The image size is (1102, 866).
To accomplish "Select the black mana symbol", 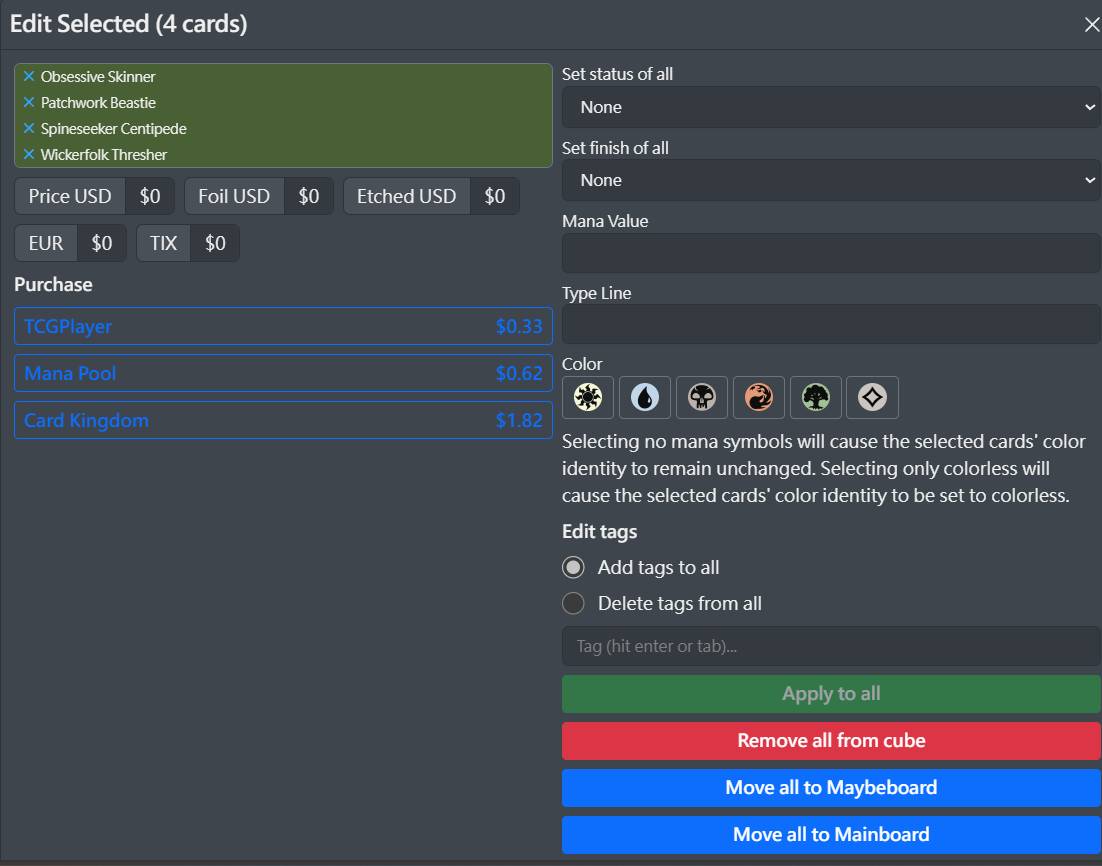I will tap(702, 398).
